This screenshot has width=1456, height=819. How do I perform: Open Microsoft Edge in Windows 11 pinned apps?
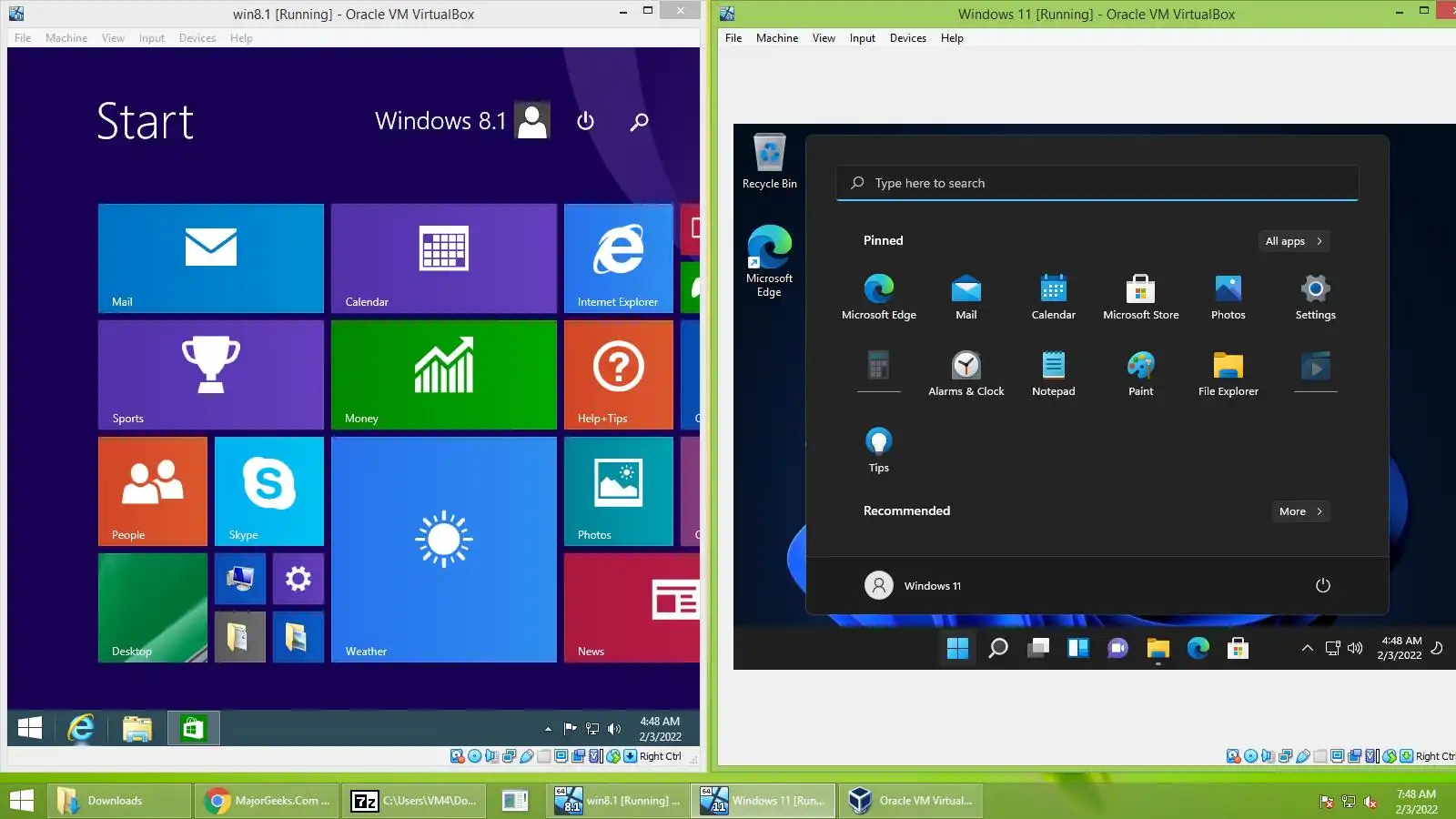879,298
